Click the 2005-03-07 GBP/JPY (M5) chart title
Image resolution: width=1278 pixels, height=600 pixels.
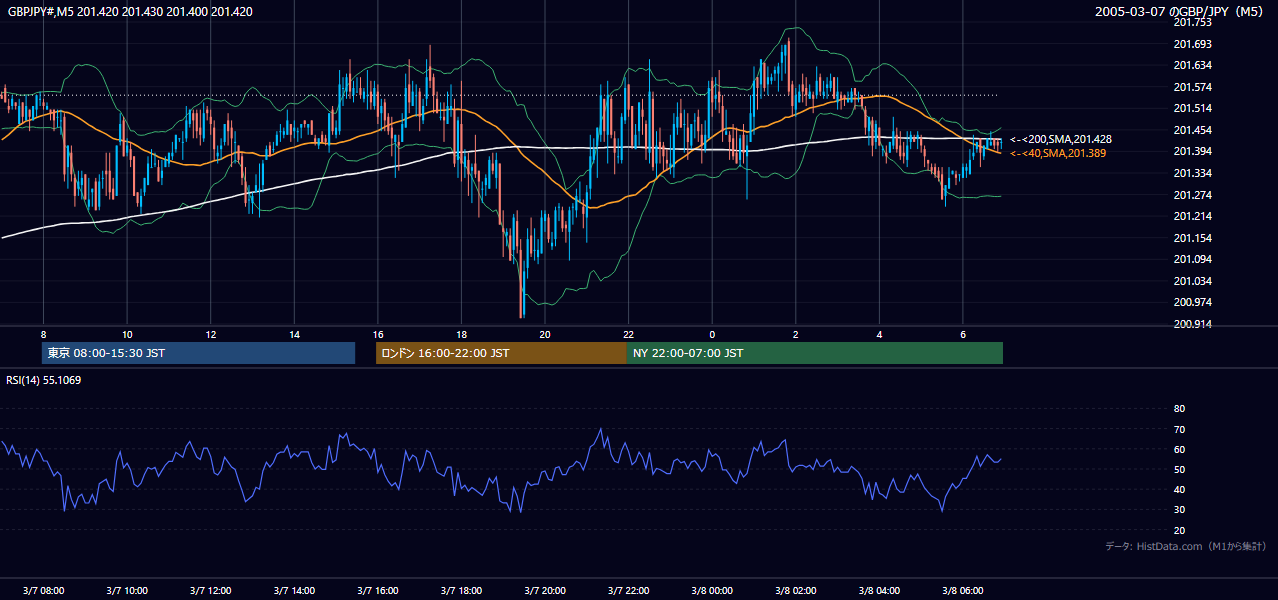tap(1180, 12)
